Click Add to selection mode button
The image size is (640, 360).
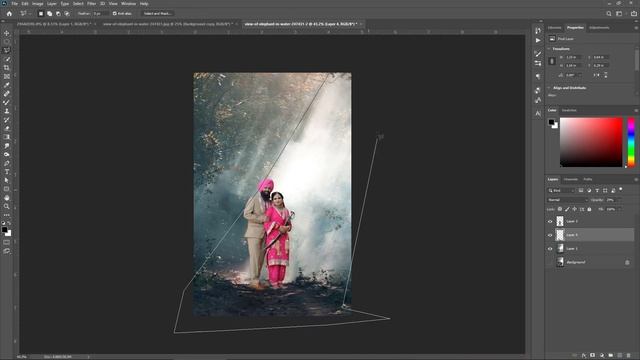pyautogui.click(x=49, y=13)
